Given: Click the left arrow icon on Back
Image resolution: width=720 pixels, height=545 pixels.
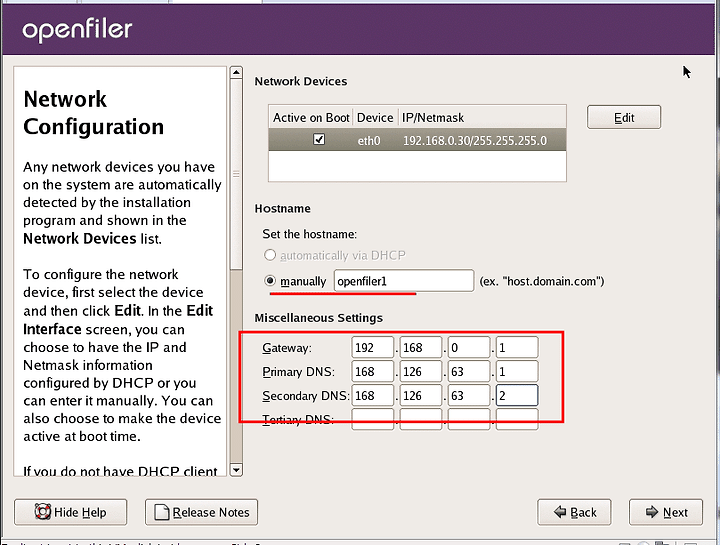Looking at the screenshot, I should 560,511.
